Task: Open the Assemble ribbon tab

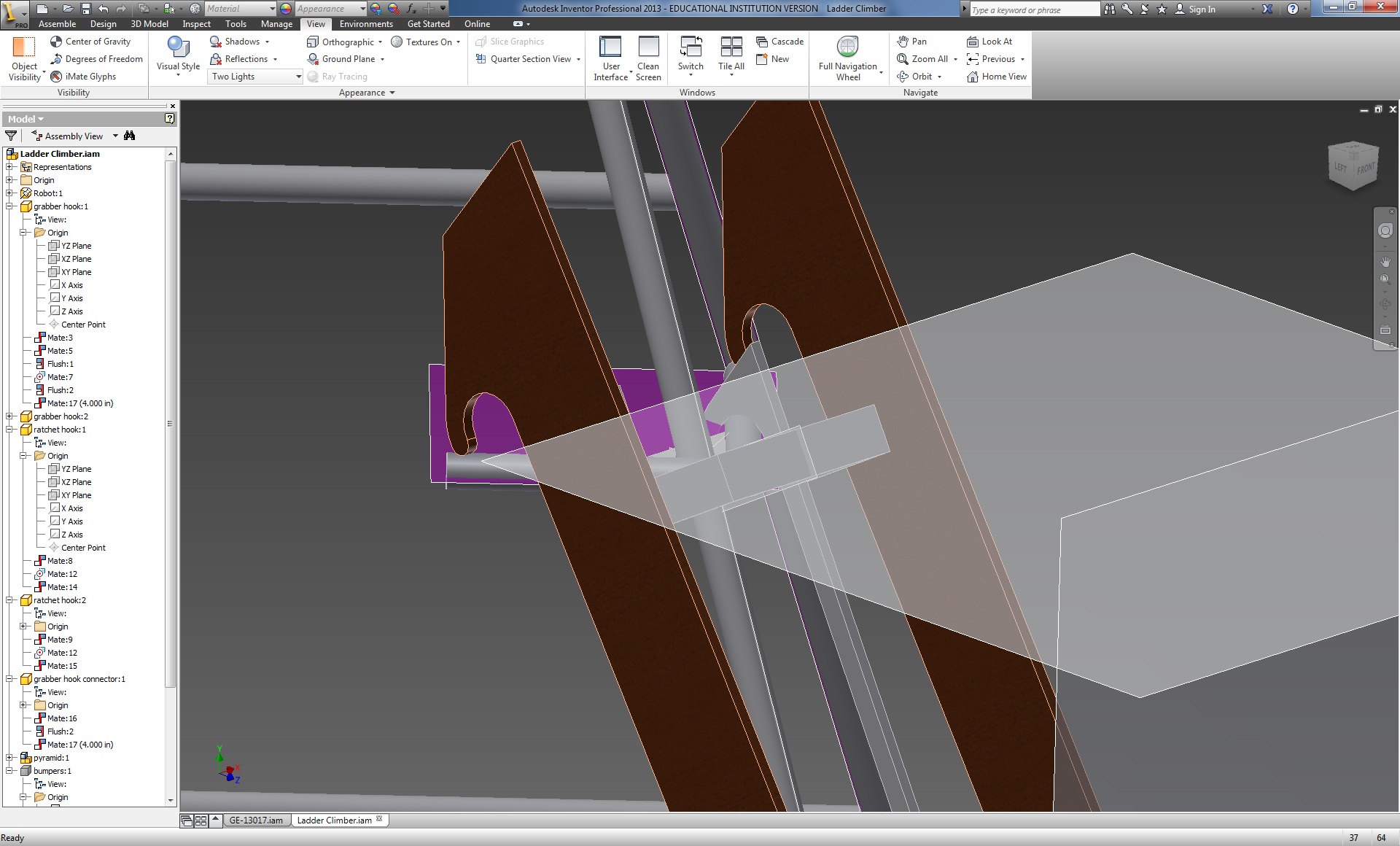Action: pos(57,24)
